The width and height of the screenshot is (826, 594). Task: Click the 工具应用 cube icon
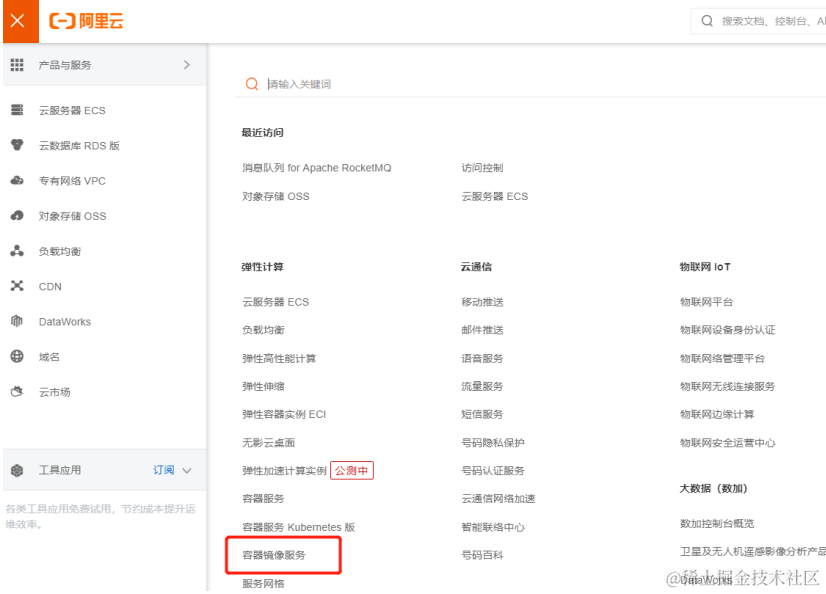click(x=17, y=470)
